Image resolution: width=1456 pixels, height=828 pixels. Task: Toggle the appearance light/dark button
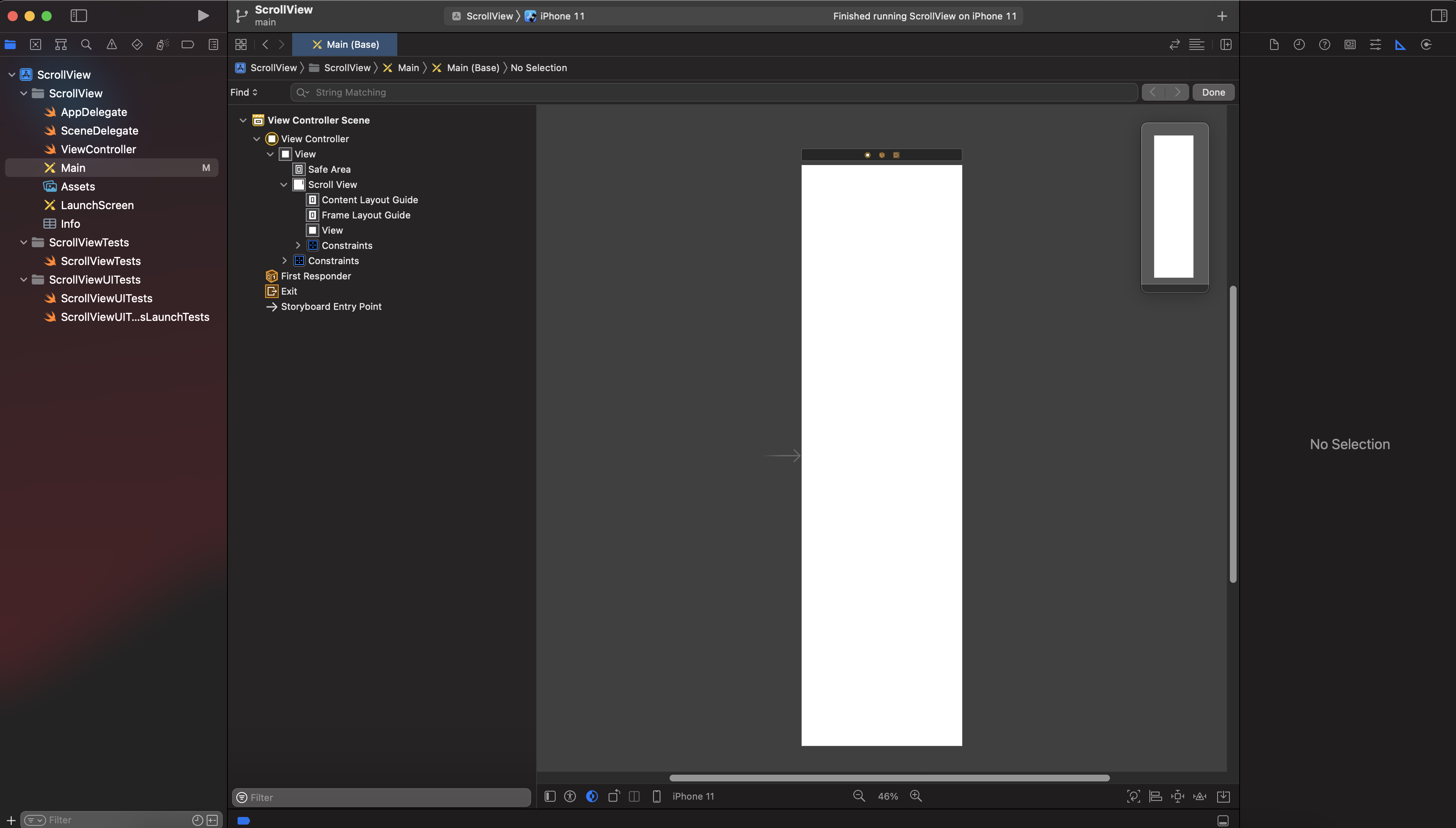click(592, 796)
